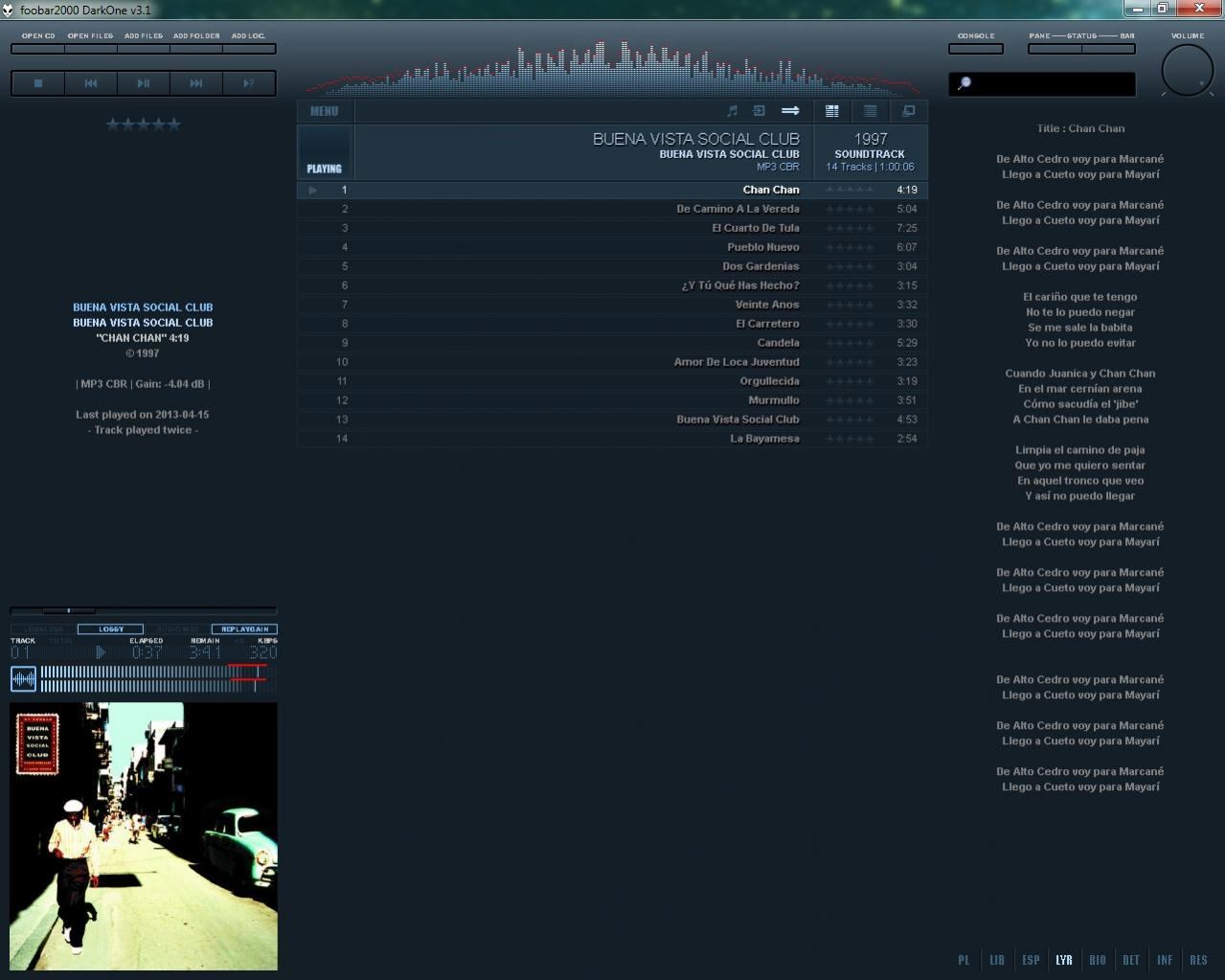This screenshot has width=1225, height=980.
Task: Click the spectrum visualizer at top
Action: tap(613, 67)
